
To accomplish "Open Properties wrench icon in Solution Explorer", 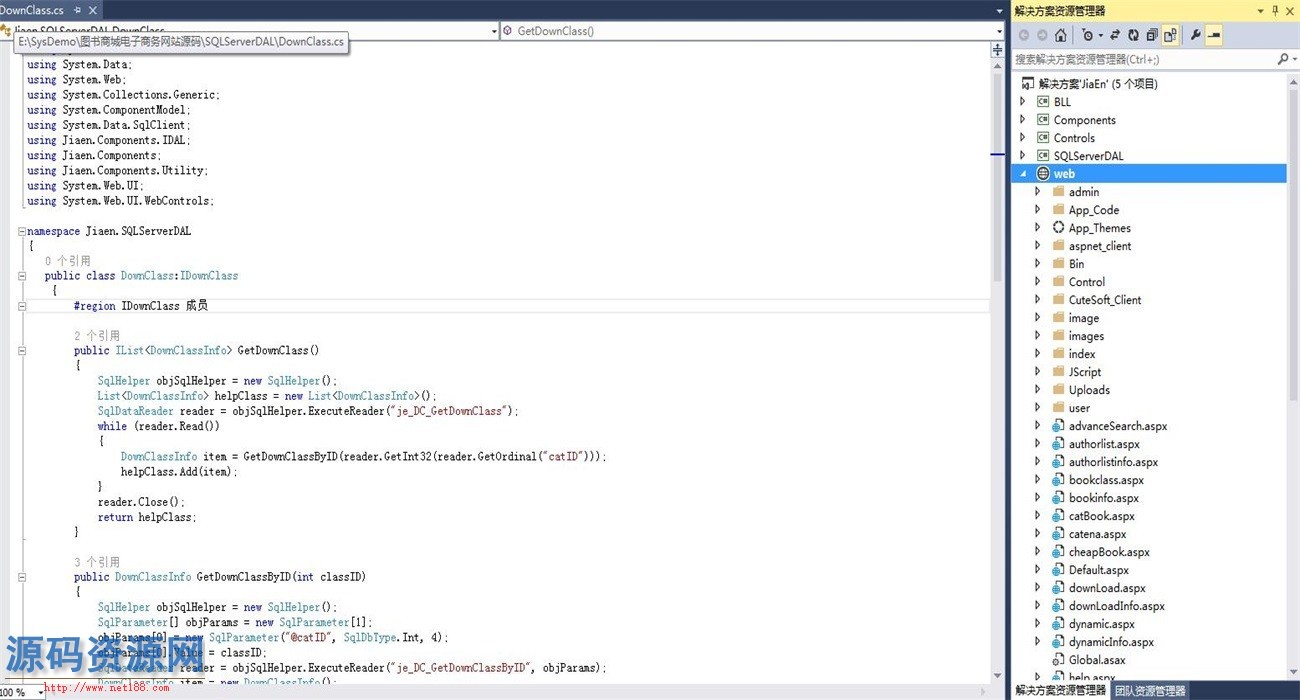I will click(x=1196, y=35).
